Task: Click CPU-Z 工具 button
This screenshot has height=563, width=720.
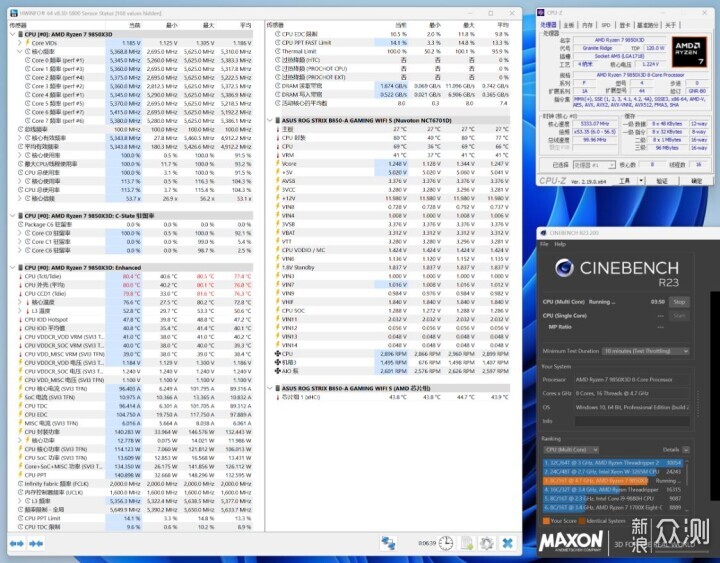Action: click(624, 181)
